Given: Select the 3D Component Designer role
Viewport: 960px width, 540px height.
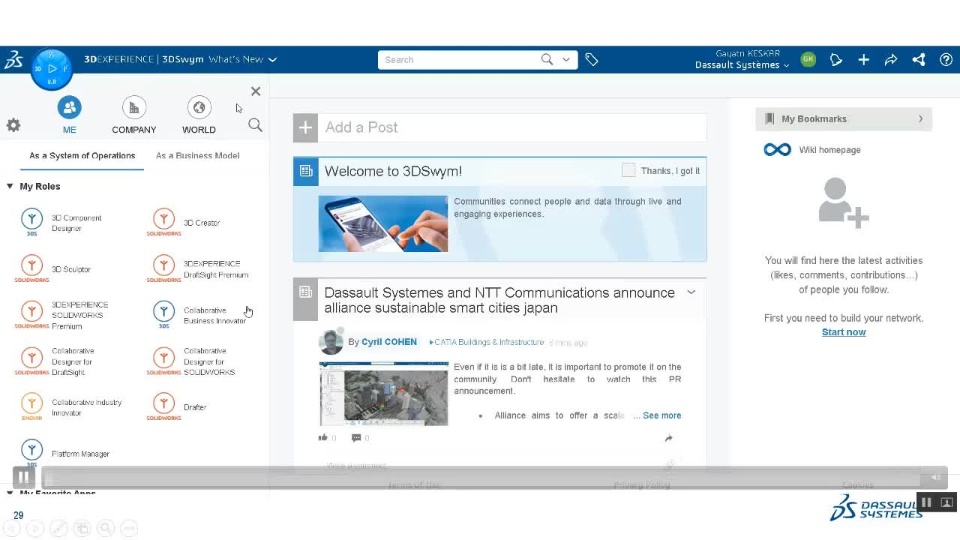Looking at the screenshot, I should (61, 223).
